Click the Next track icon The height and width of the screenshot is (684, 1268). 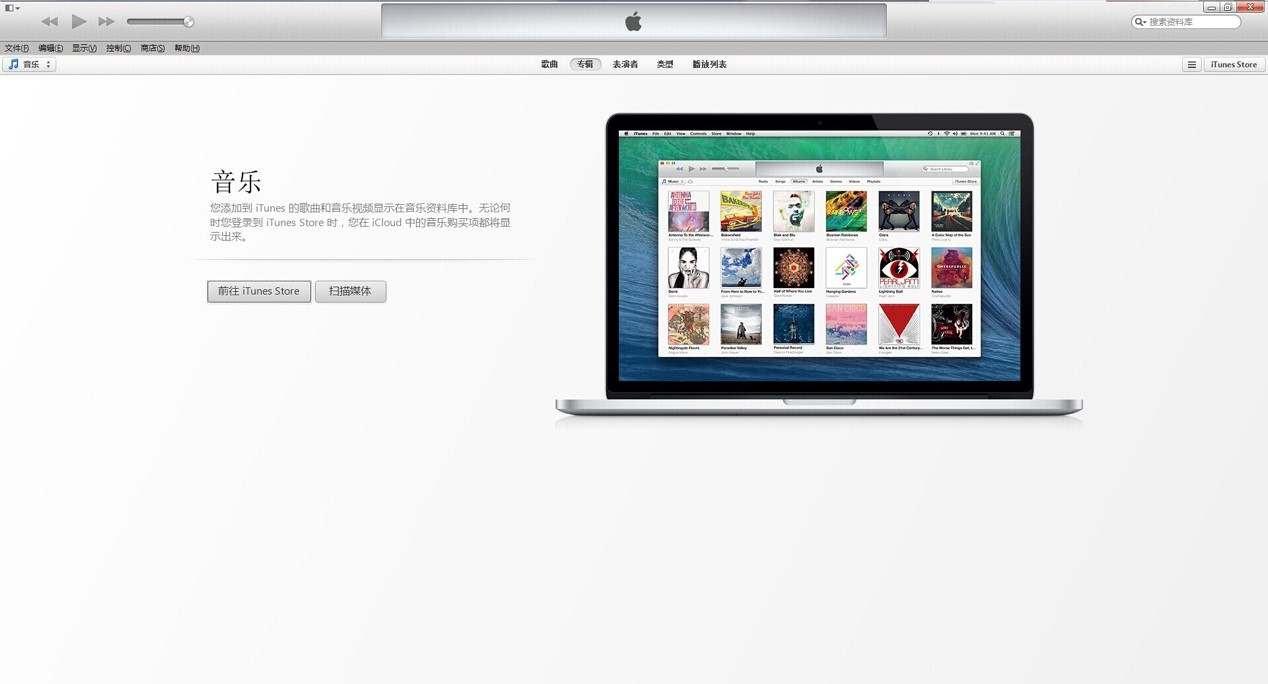pos(106,20)
